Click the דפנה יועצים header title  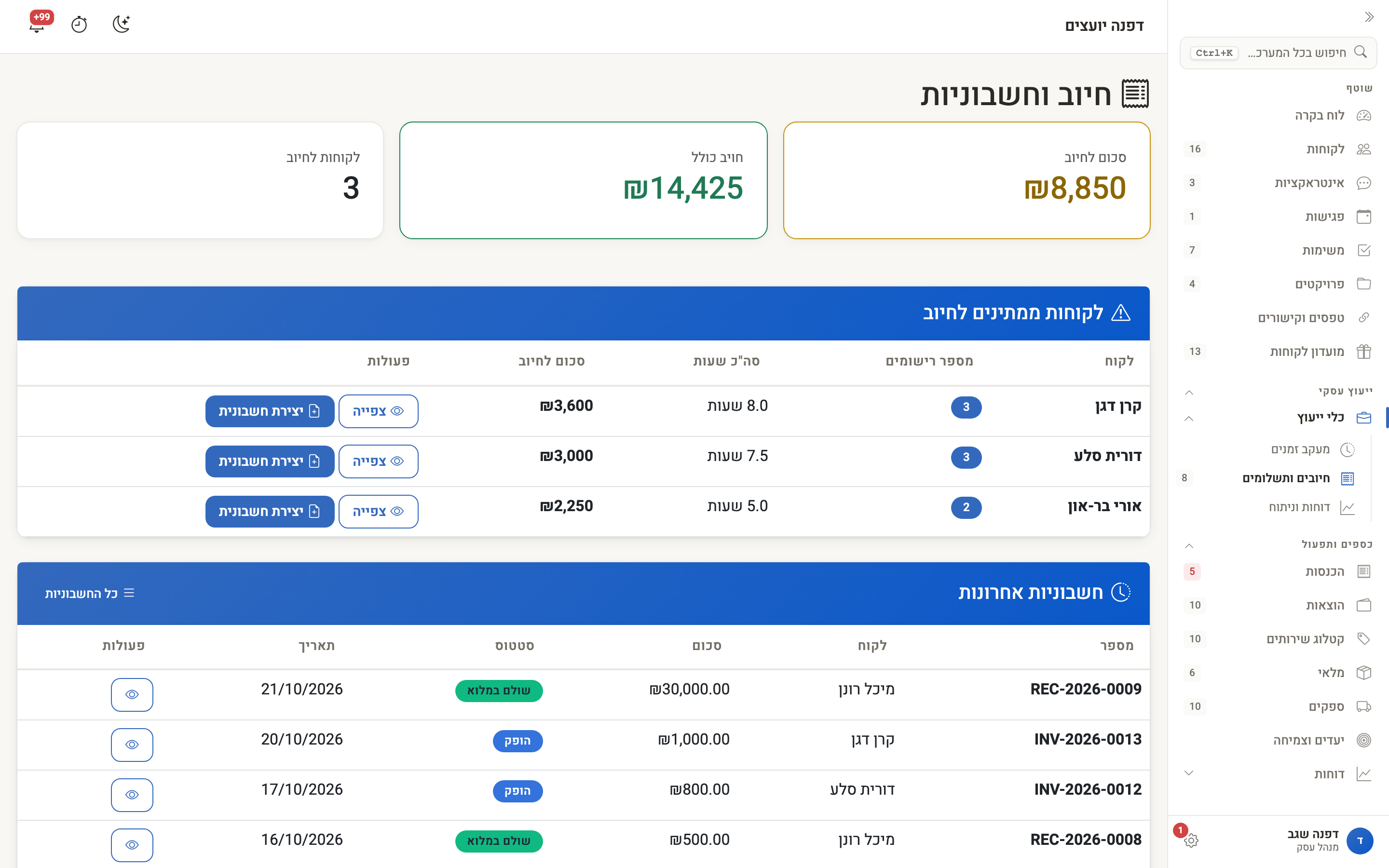(x=1104, y=26)
